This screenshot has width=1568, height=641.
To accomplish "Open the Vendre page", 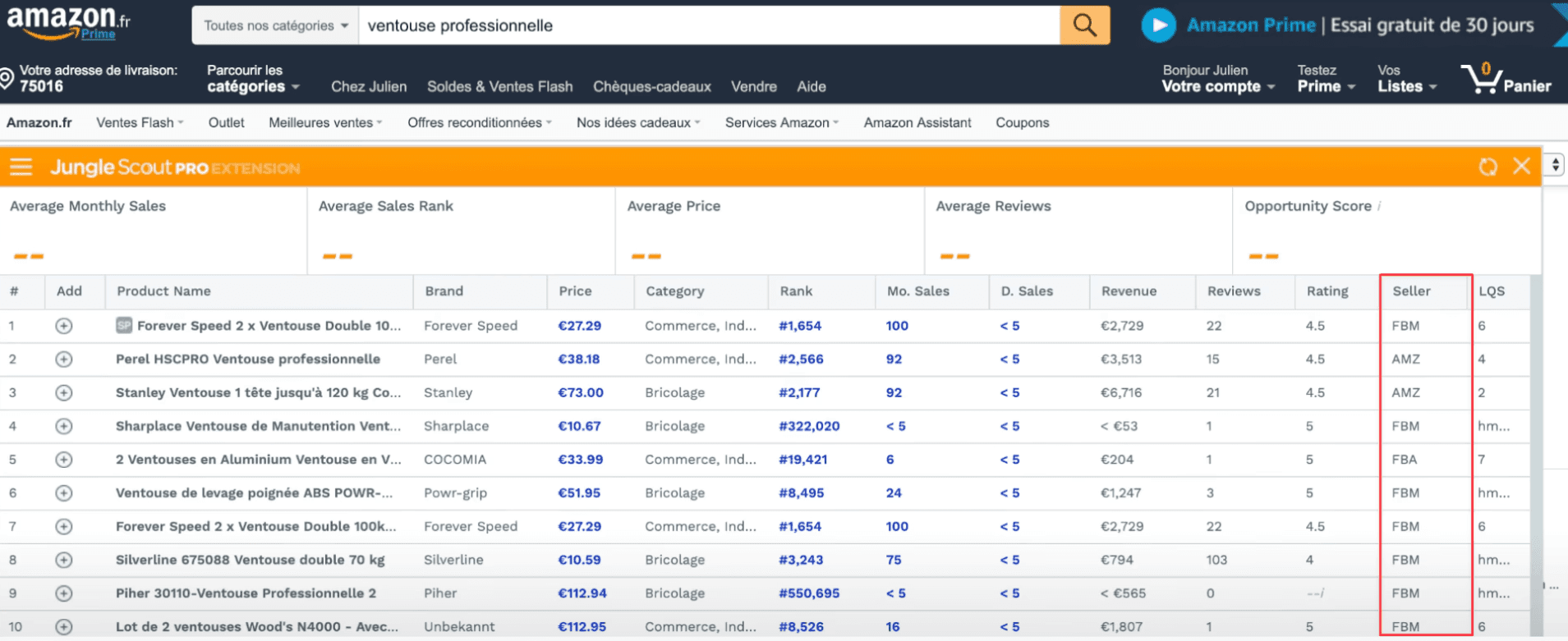I will pyautogui.click(x=753, y=86).
